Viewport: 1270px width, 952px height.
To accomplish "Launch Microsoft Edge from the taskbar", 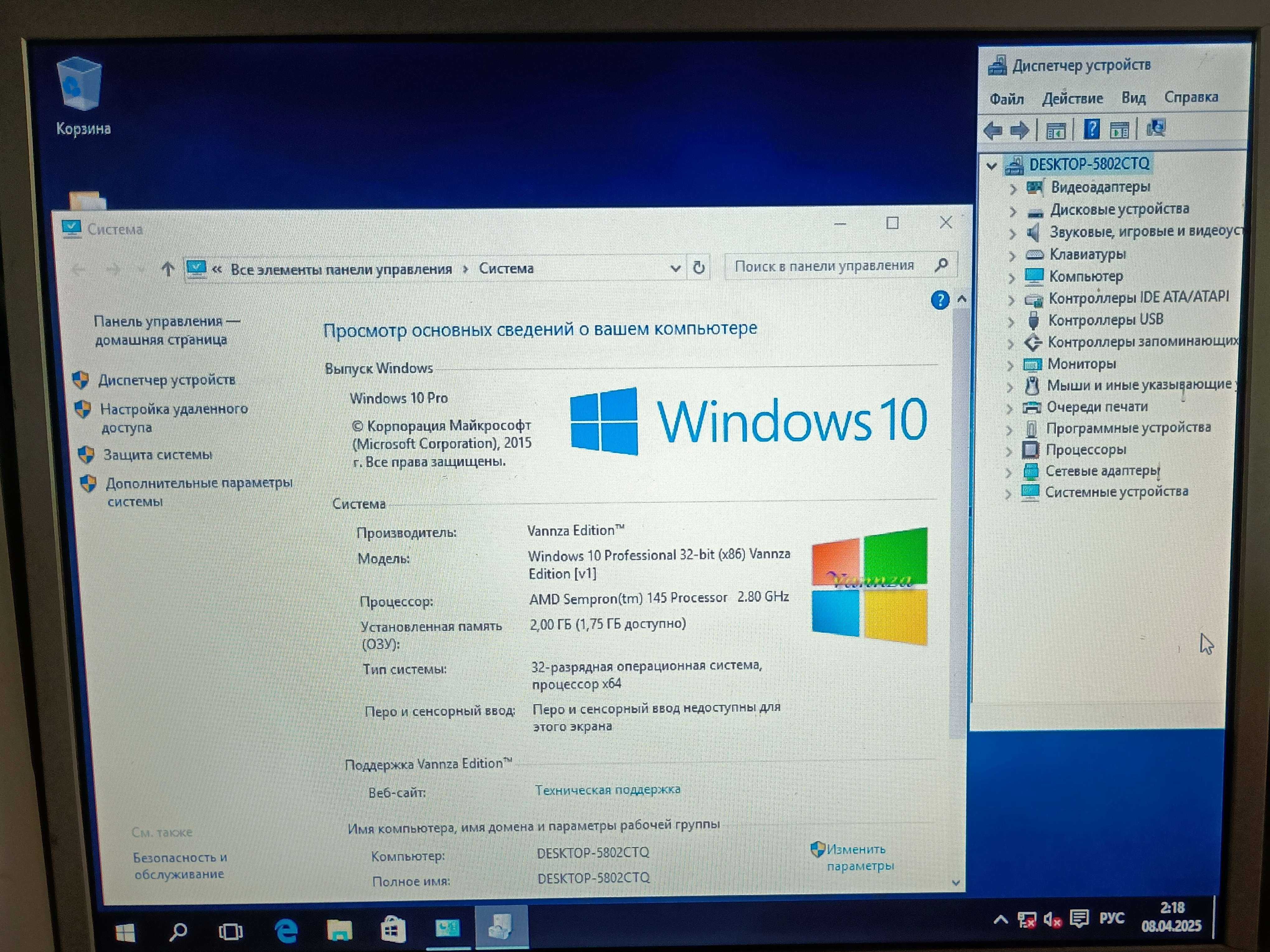I will pyautogui.click(x=286, y=931).
